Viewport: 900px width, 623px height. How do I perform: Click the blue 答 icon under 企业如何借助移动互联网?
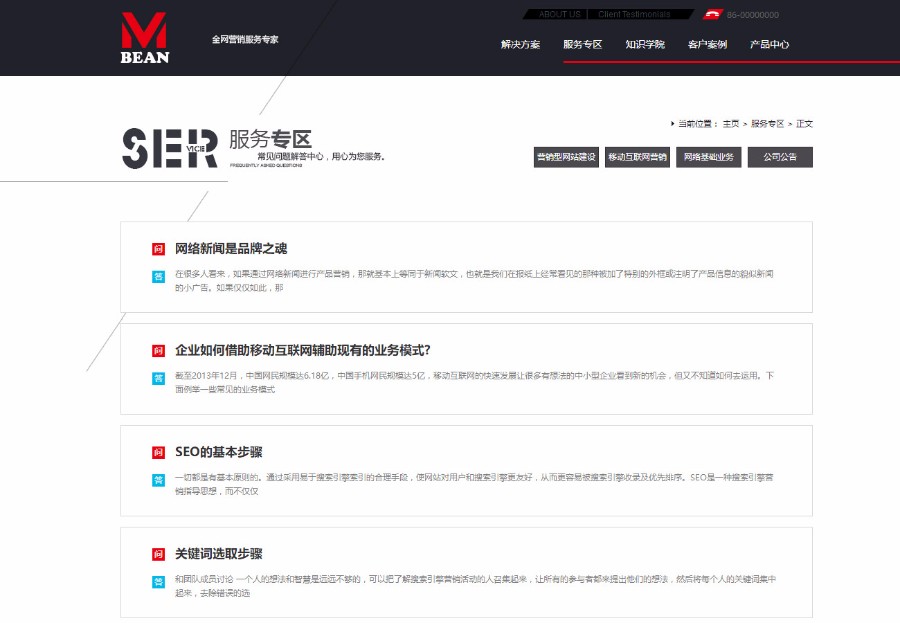(x=158, y=378)
